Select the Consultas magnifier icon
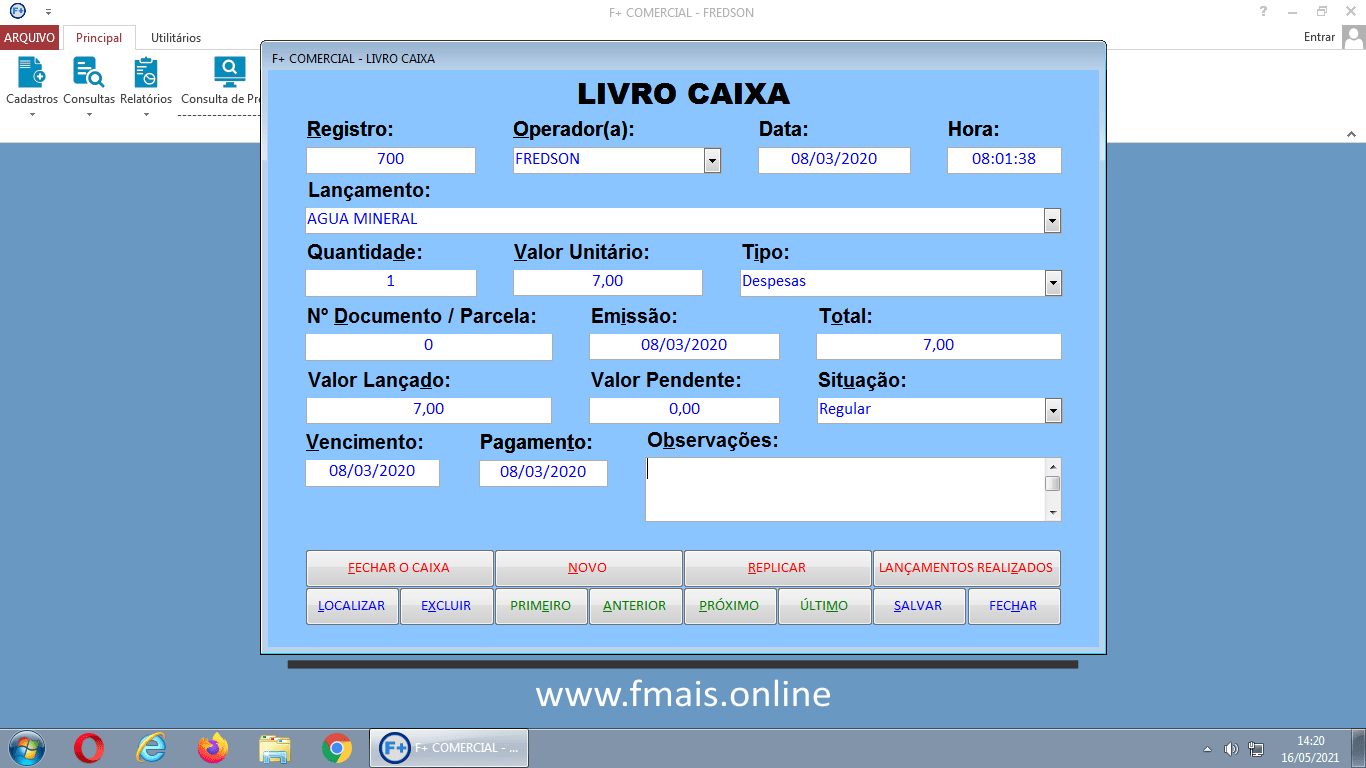The width and height of the screenshot is (1366, 768). pos(88,80)
